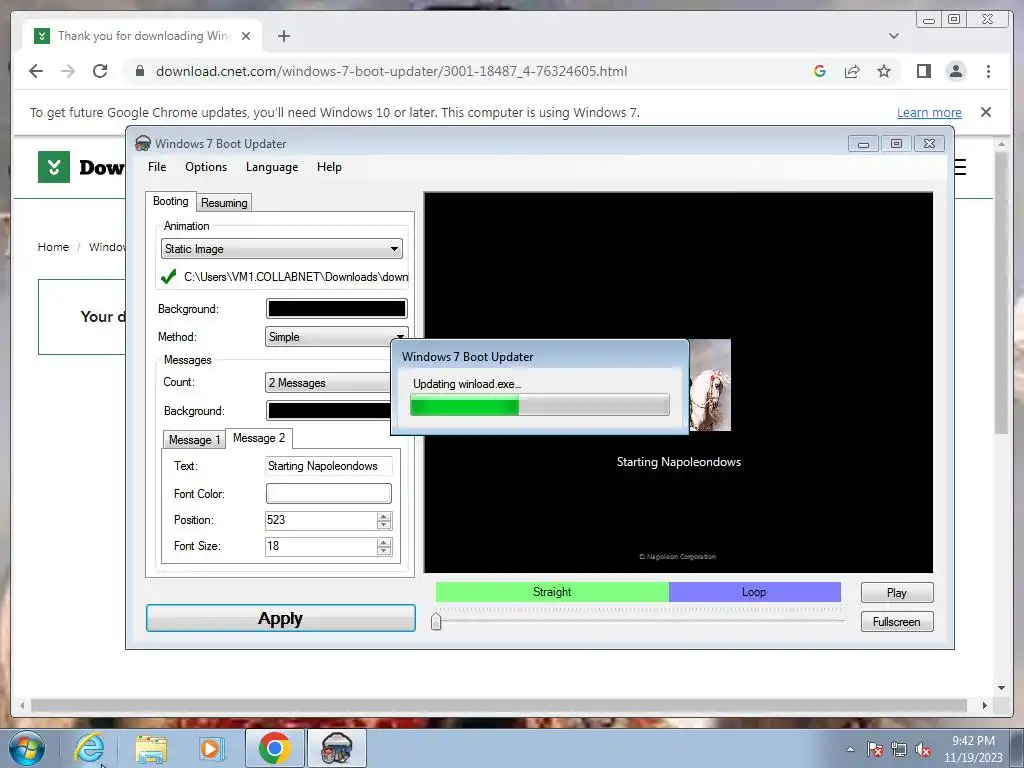Image resolution: width=1024 pixels, height=768 pixels.
Task: Click the blue Loop animation segment
Action: 755,592
